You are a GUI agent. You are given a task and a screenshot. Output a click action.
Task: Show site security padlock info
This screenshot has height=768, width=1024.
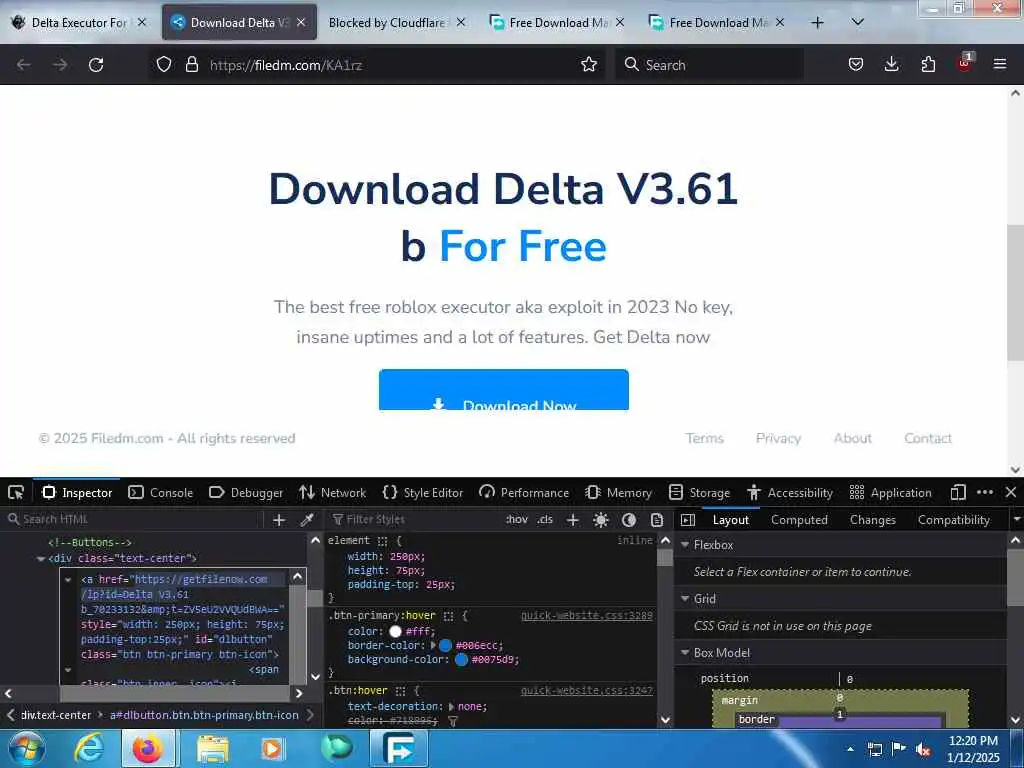tap(191, 65)
